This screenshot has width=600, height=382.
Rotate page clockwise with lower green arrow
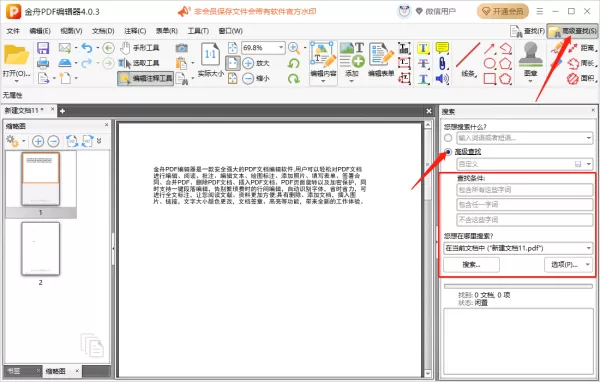(x=293, y=78)
